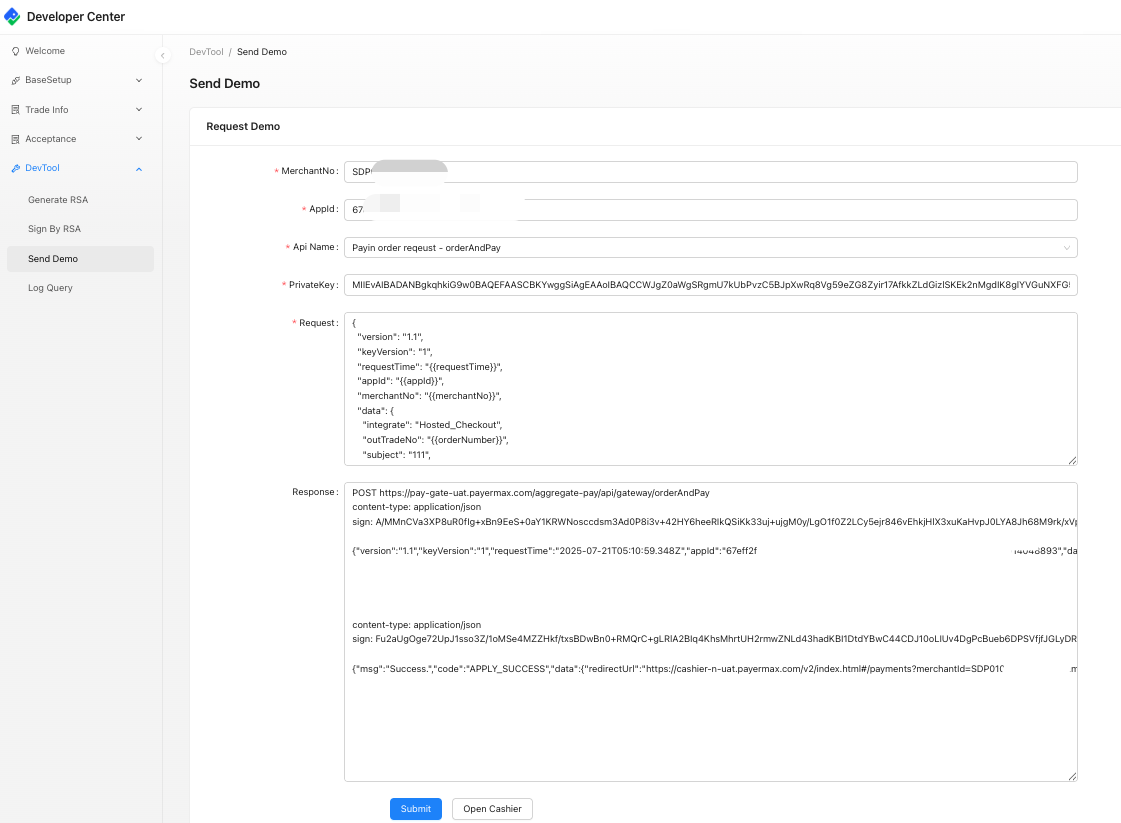This screenshot has width=1121, height=823.
Task: Click the blue Submit button
Action: tap(415, 809)
